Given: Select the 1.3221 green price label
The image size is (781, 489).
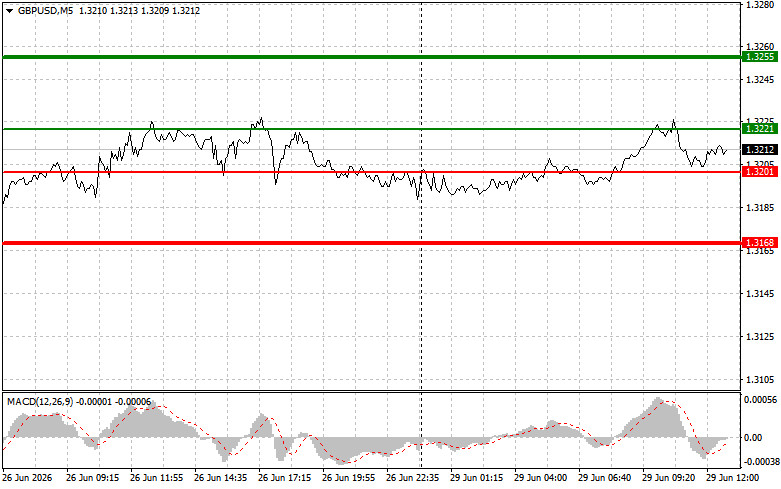Looking at the screenshot, I should (760, 129).
